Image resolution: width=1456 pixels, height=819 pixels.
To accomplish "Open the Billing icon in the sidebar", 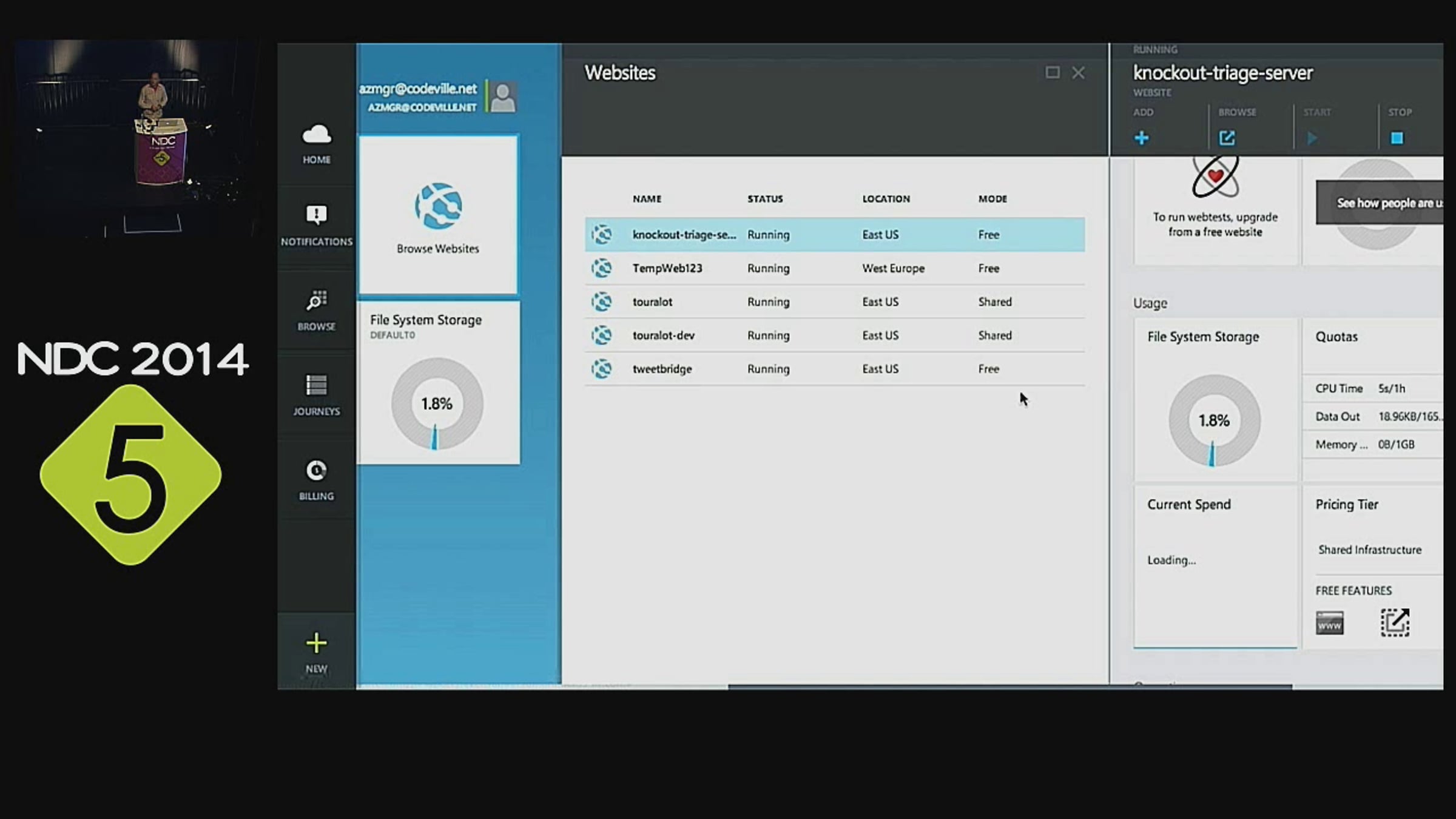I will point(317,470).
